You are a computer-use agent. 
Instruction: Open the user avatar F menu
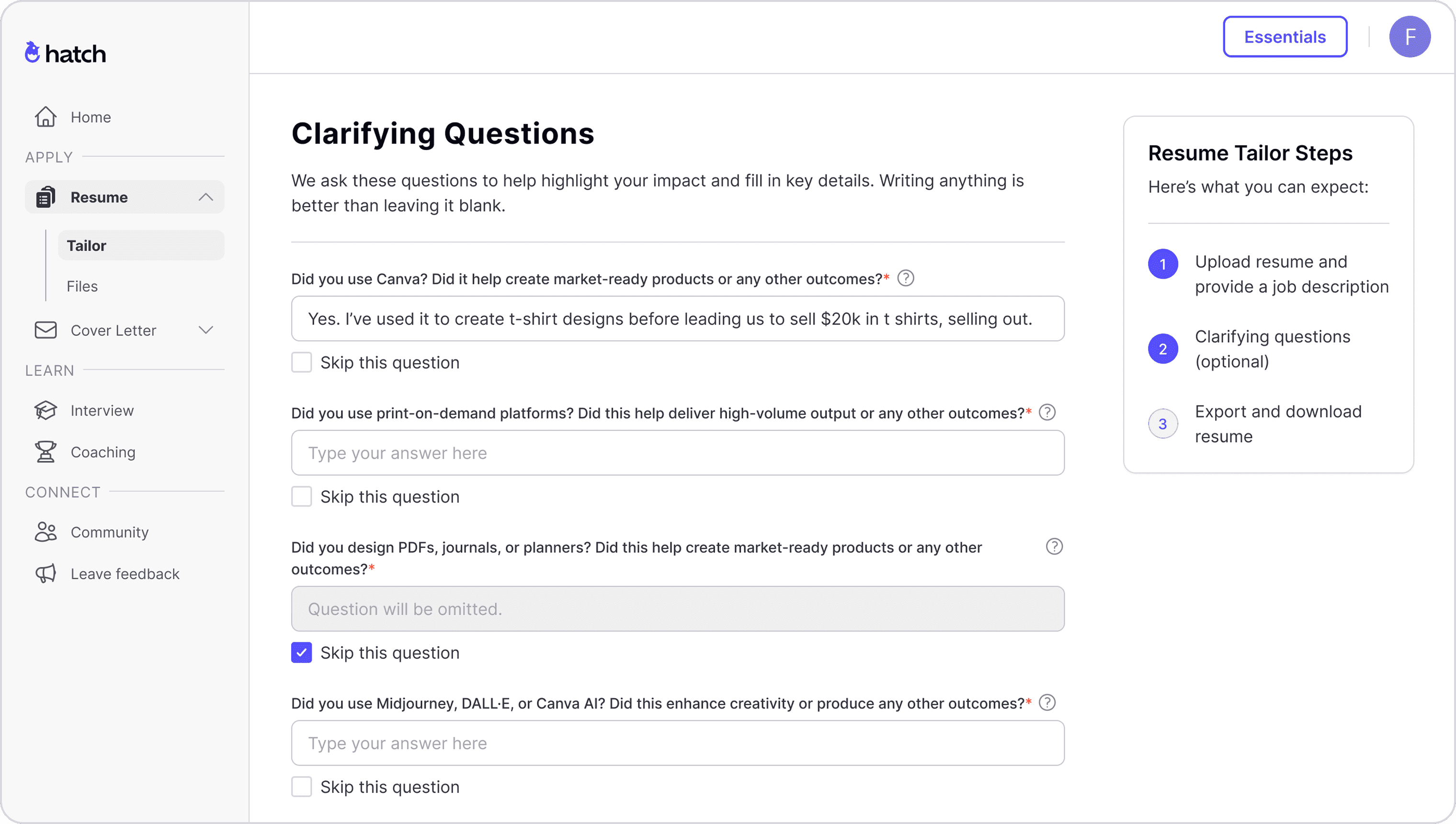tap(1410, 37)
